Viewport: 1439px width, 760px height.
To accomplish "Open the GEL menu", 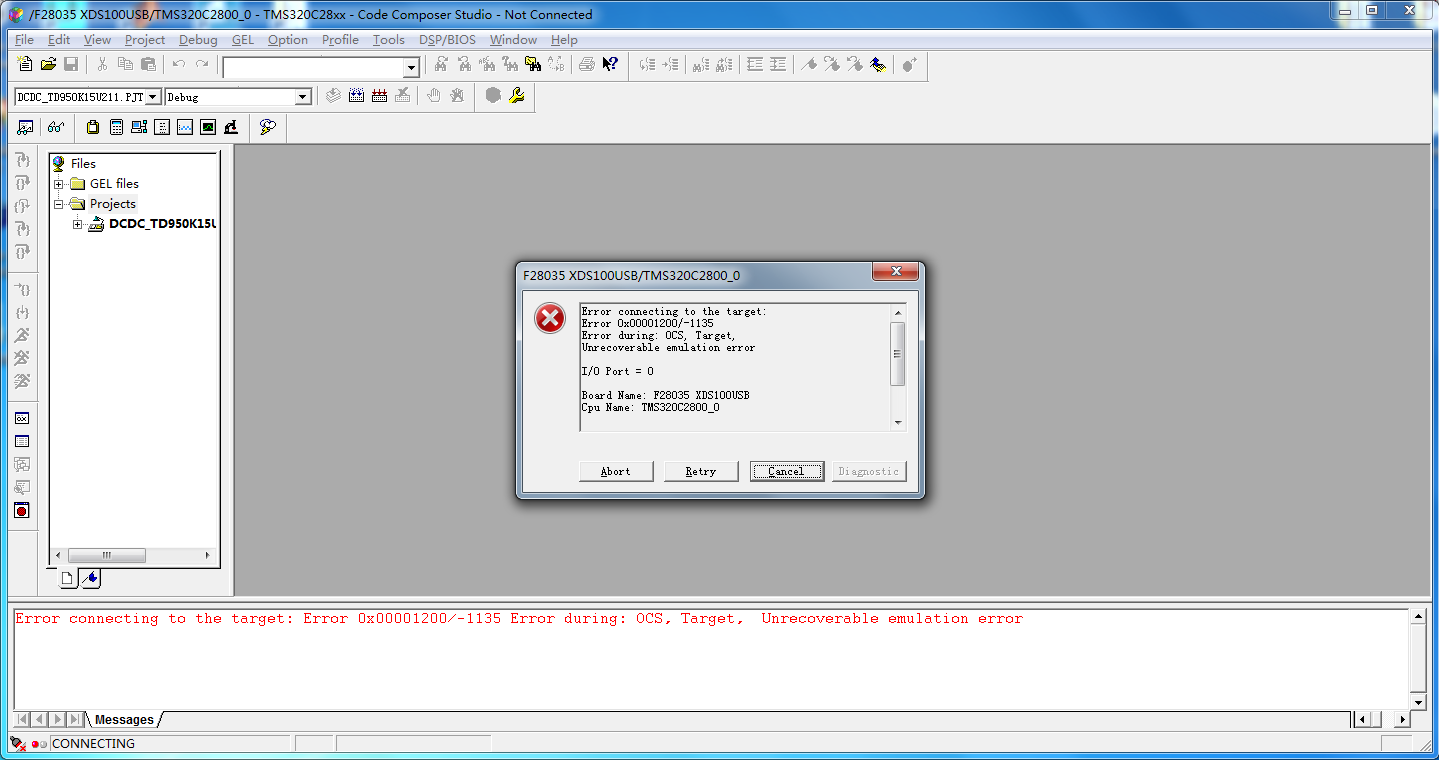I will (x=243, y=40).
